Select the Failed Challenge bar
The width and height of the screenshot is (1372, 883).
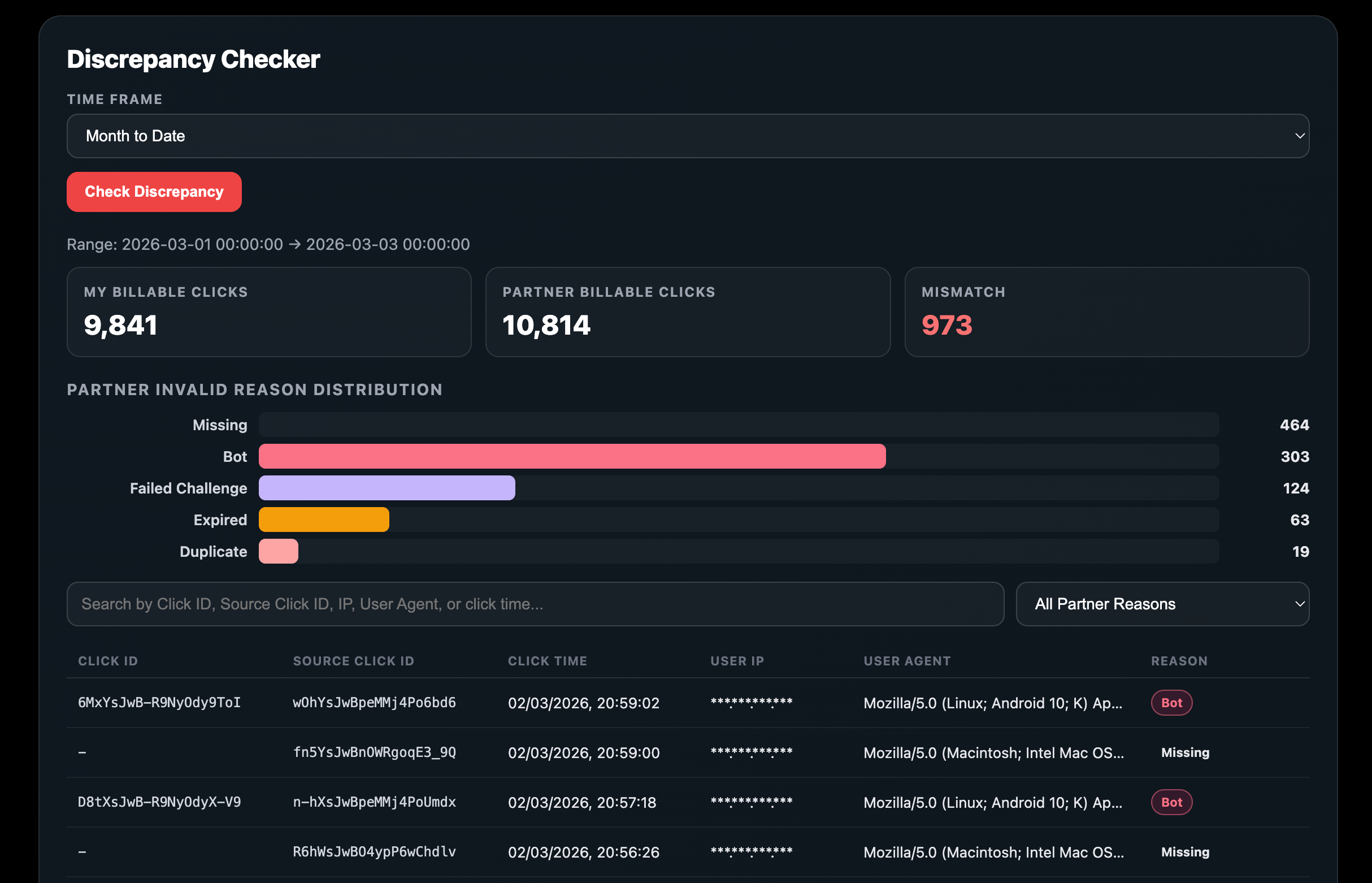(387, 488)
